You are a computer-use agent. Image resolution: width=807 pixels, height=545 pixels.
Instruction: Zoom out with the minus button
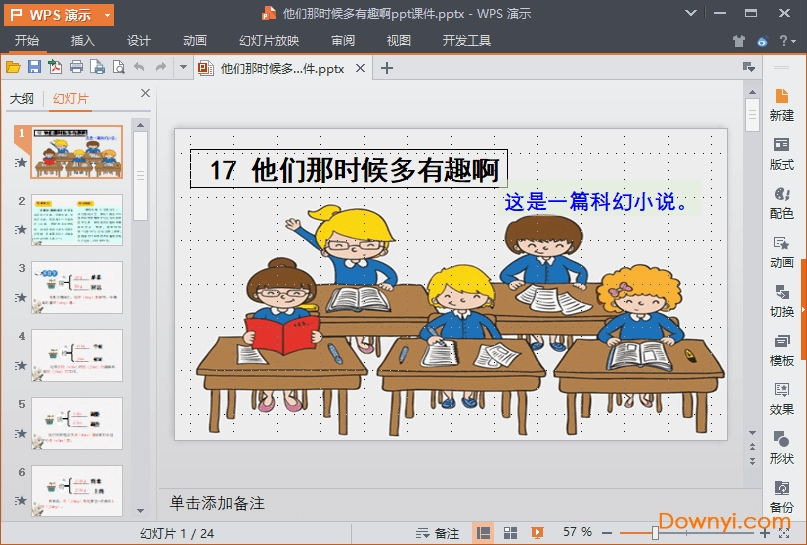point(607,534)
